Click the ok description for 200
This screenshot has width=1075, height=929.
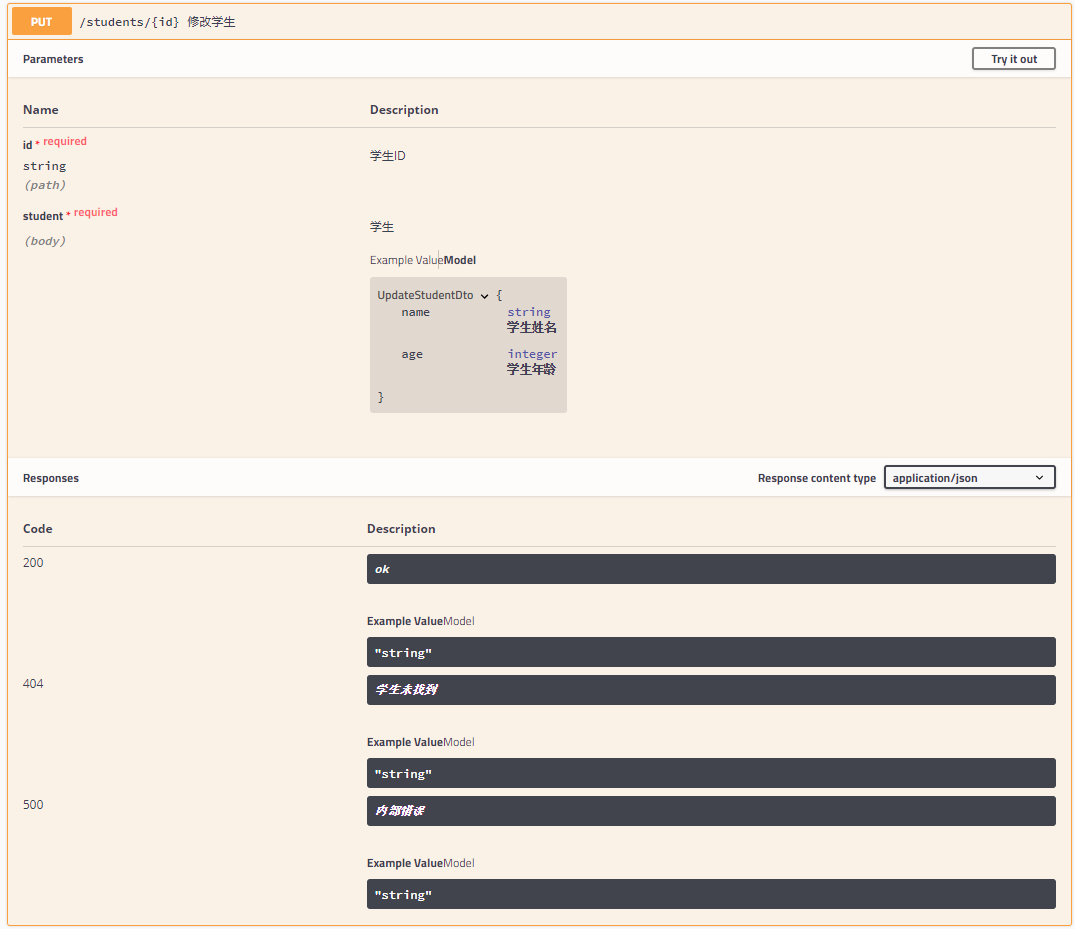[711, 569]
